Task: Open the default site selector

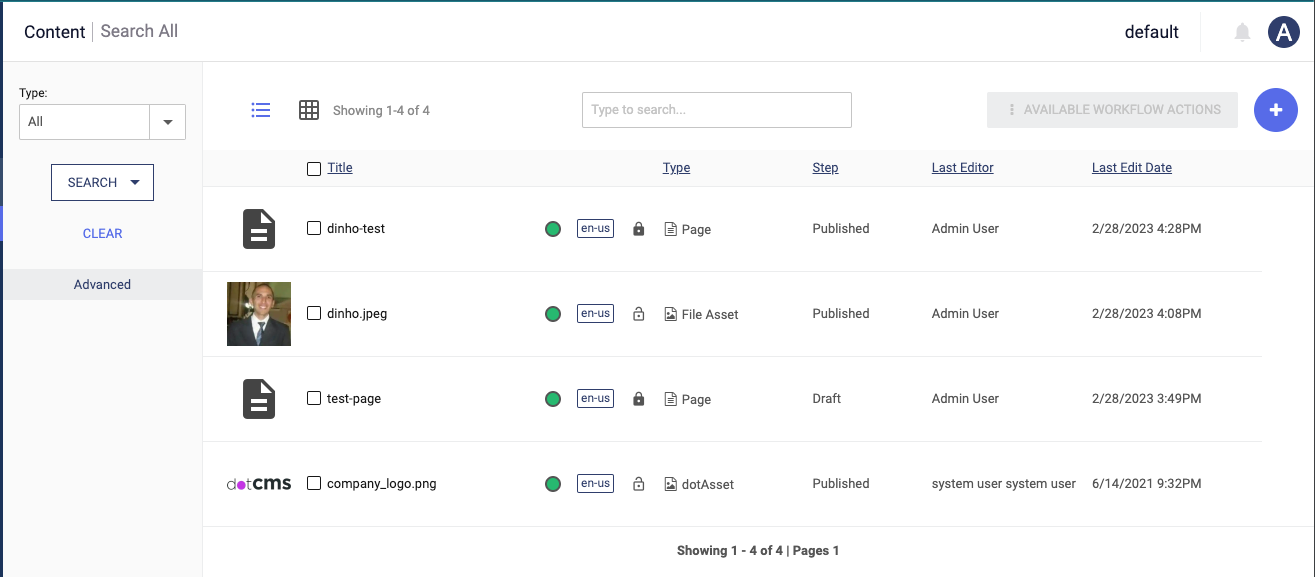Action: pos(1152,31)
